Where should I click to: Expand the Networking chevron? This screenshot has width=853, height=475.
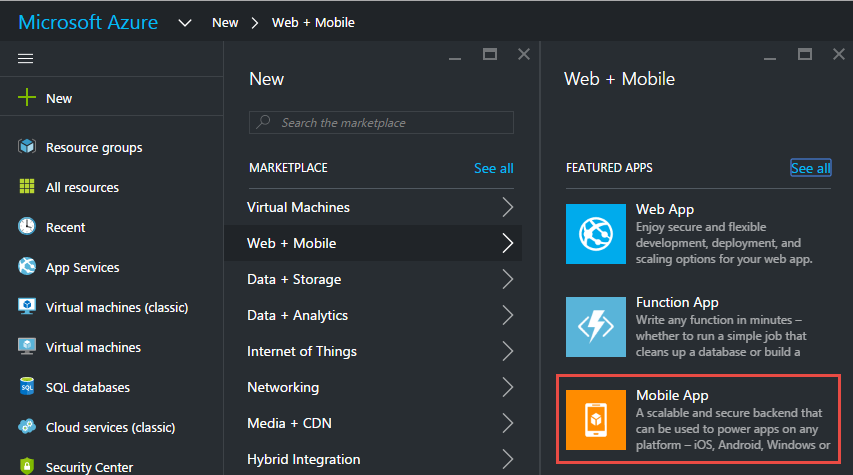pyautogui.click(x=507, y=387)
